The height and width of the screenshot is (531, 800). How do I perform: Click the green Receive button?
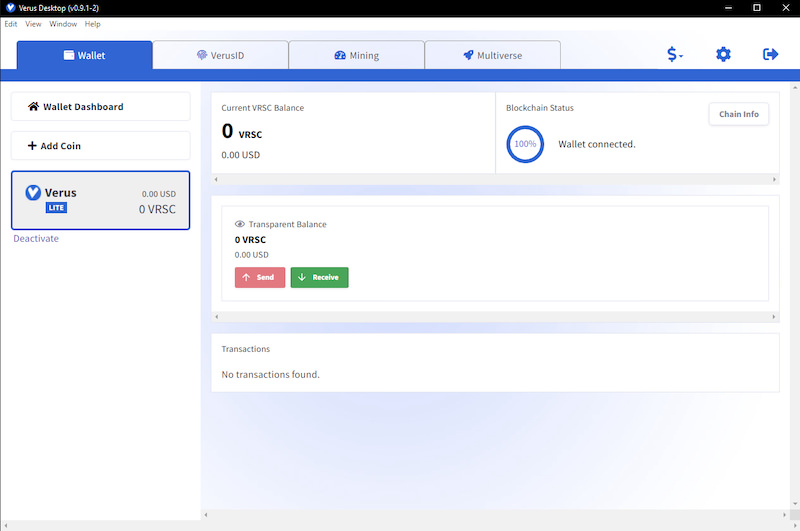click(x=319, y=277)
